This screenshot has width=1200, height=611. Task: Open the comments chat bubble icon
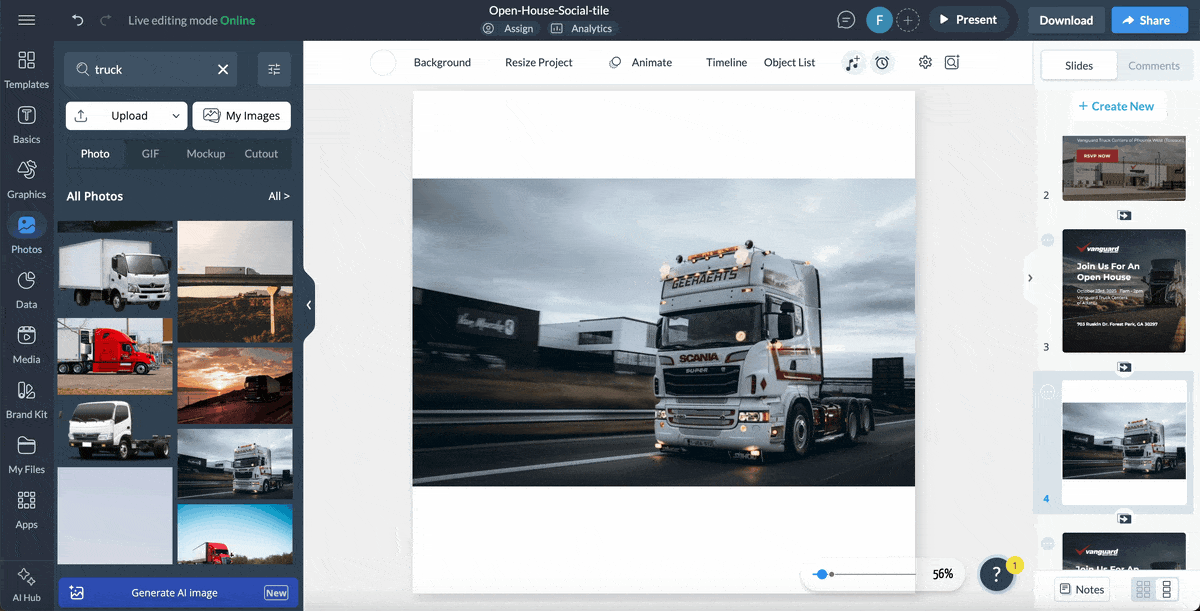(846, 20)
